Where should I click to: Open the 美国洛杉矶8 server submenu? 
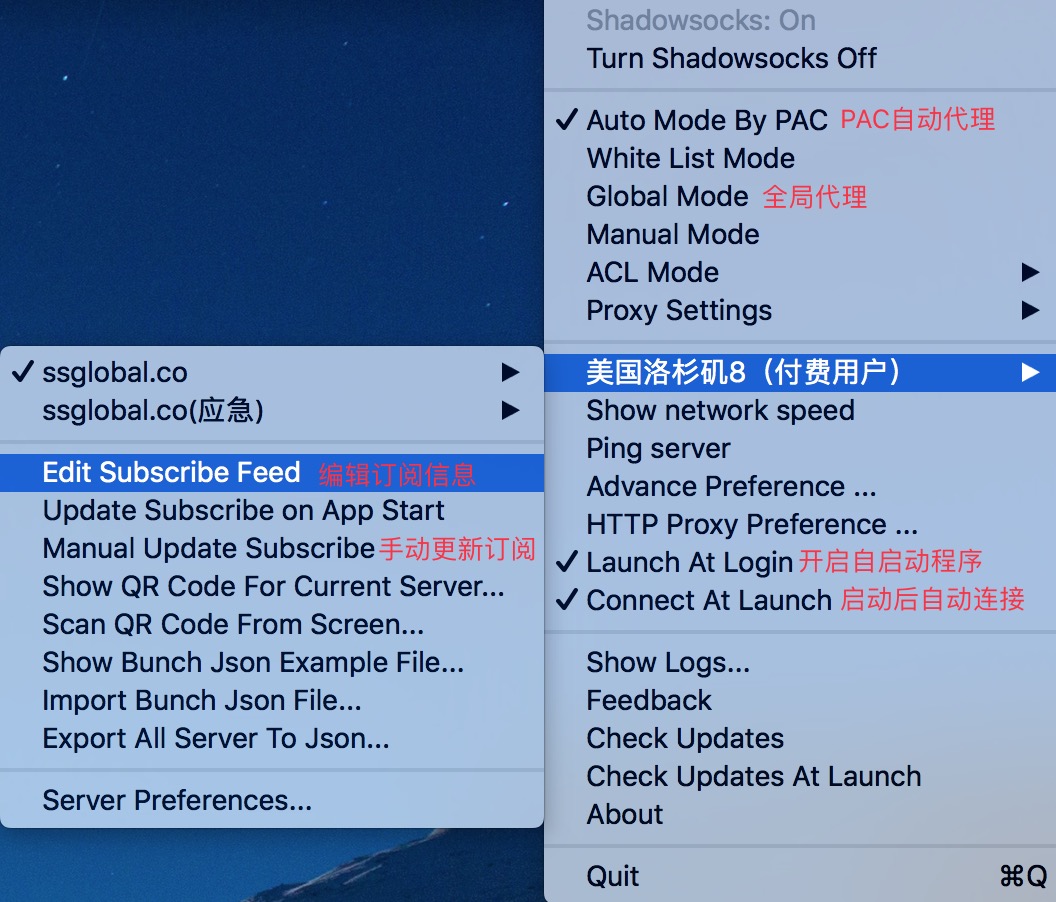click(x=799, y=373)
